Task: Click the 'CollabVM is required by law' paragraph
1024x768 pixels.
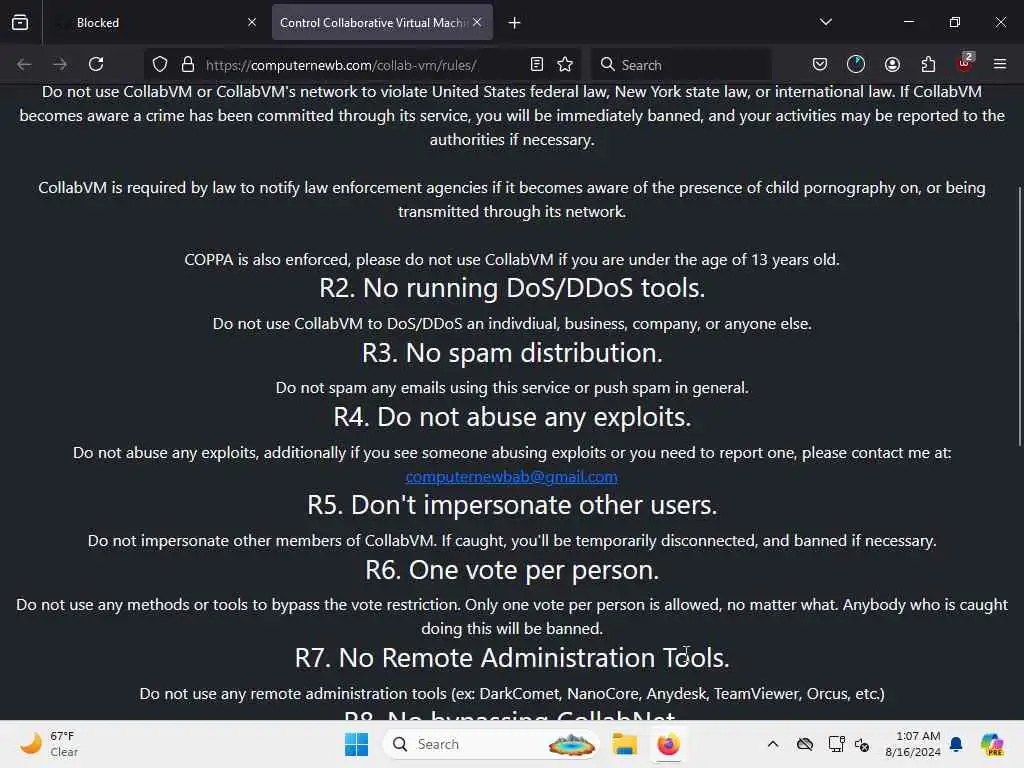Action: point(512,200)
